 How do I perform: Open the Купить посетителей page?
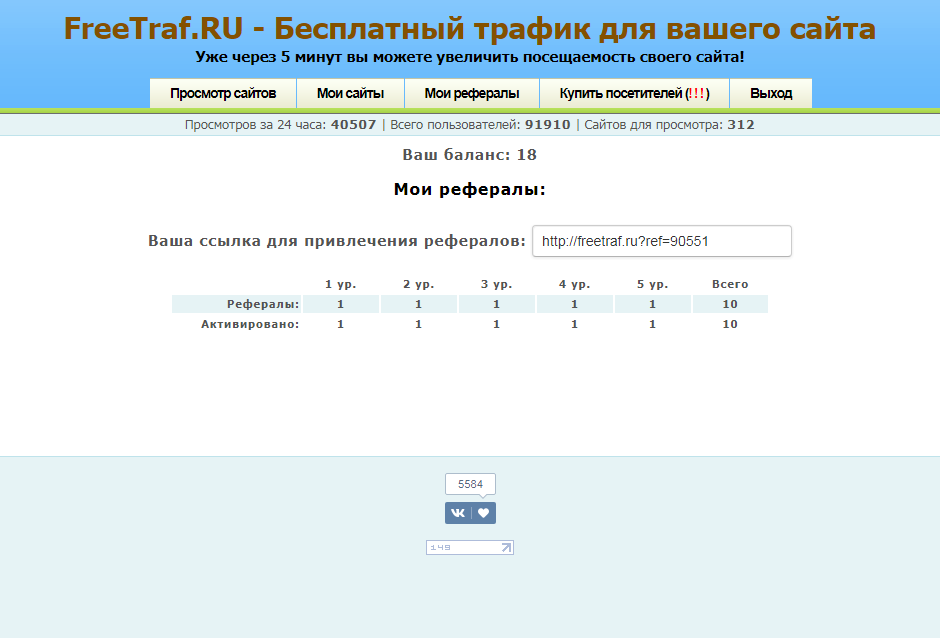click(634, 93)
